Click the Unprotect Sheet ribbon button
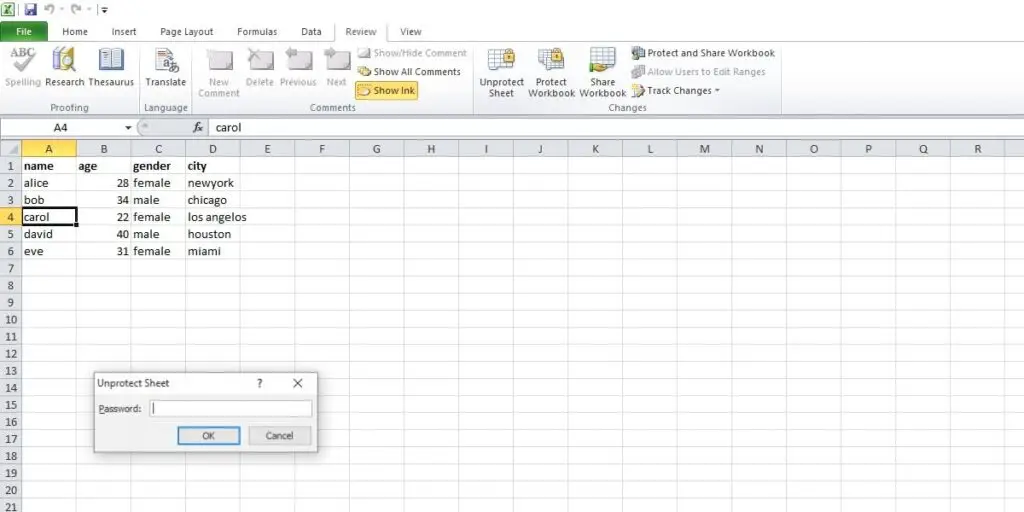The image size is (1024, 512). (x=502, y=73)
